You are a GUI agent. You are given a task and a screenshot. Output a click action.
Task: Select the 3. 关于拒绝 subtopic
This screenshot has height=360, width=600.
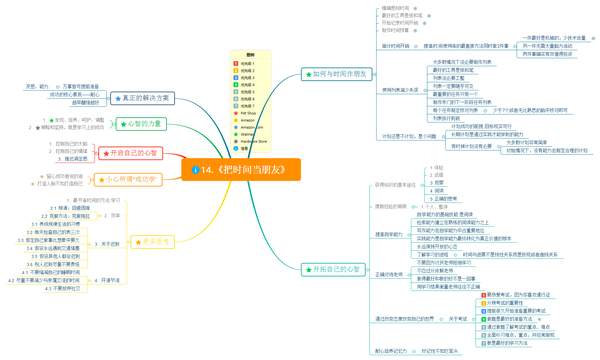[x=107, y=244]
